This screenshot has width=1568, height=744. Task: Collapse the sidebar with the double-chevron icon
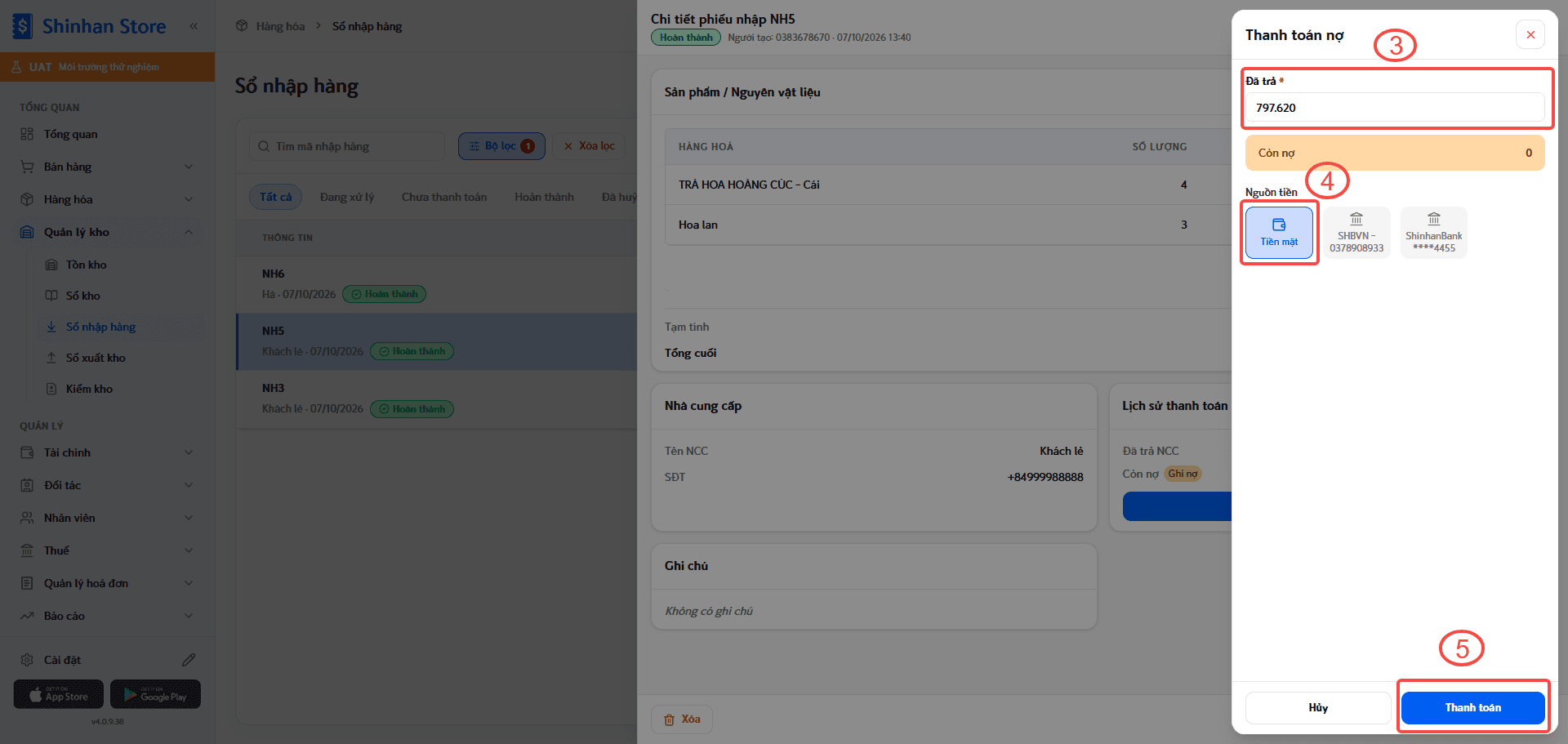(x=194, y=26)
